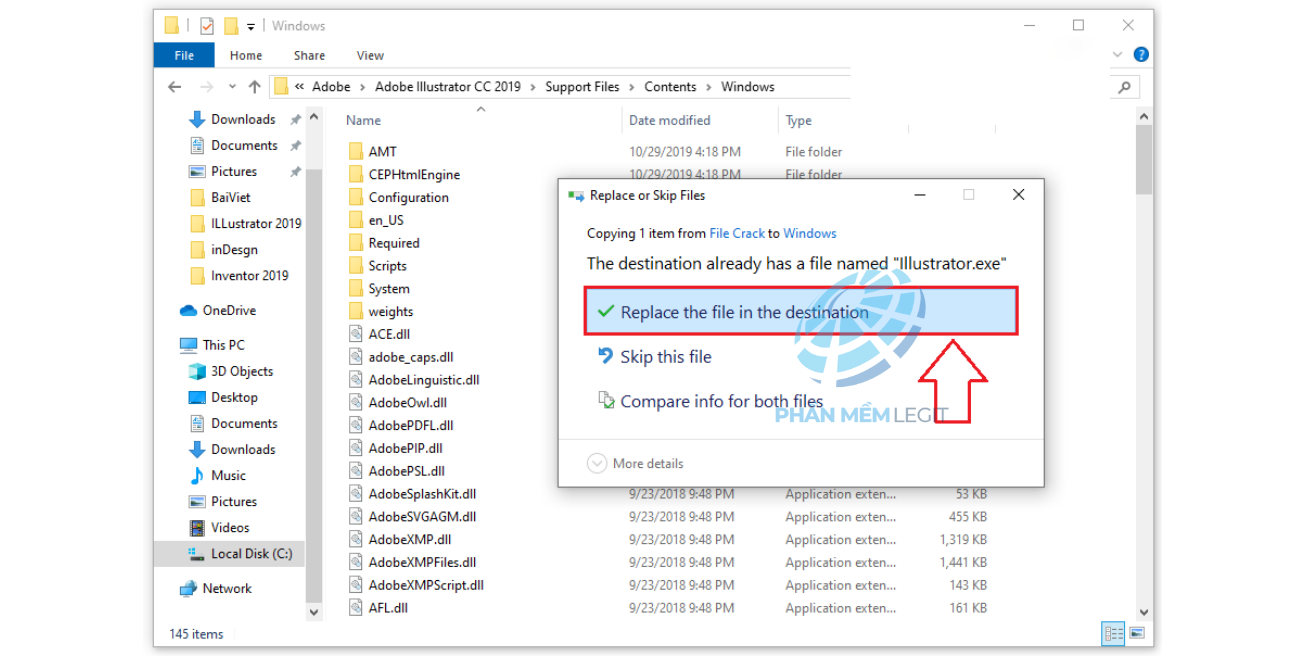Select Local Disk (C:) in sidebar
The width and height of the screenshot is (1305, 656).
coord(251,553)
